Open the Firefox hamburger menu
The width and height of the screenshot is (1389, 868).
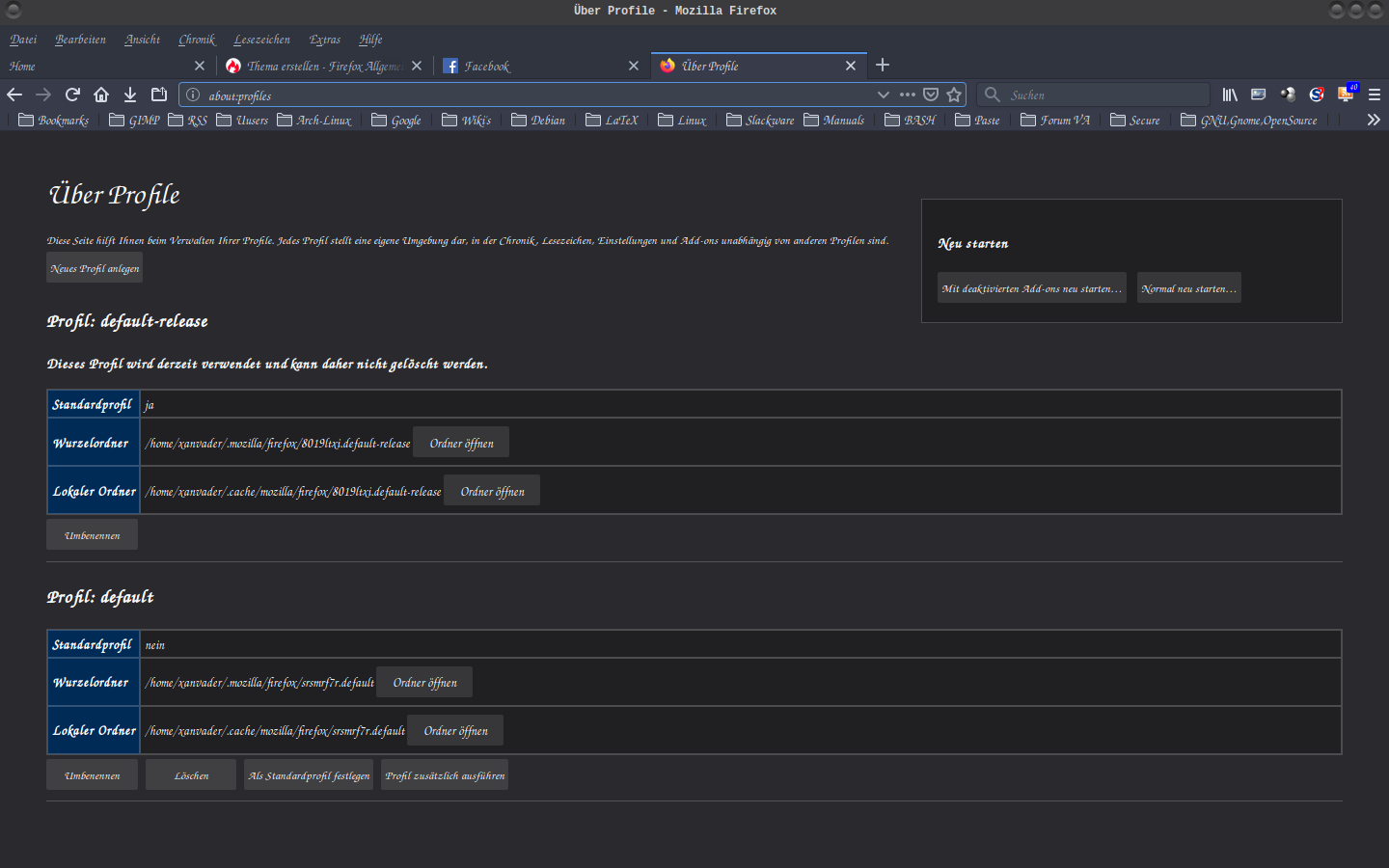click(1375, 95)
